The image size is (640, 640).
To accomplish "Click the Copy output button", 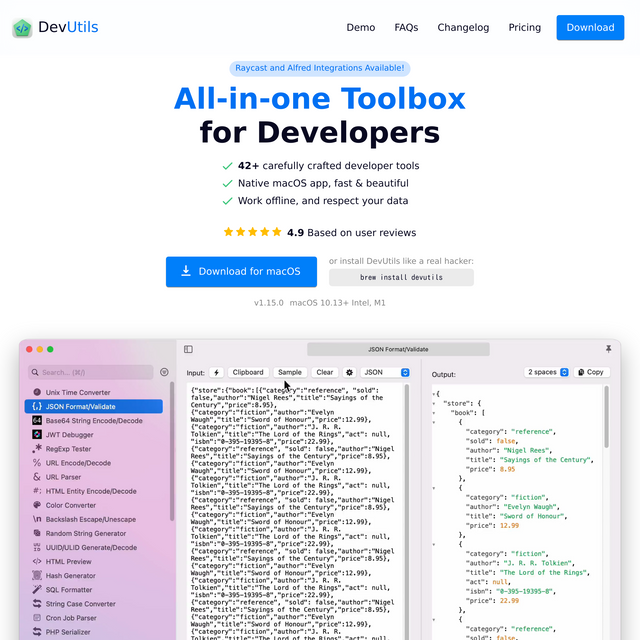I will pyautogui.click(x=591, y=372).
